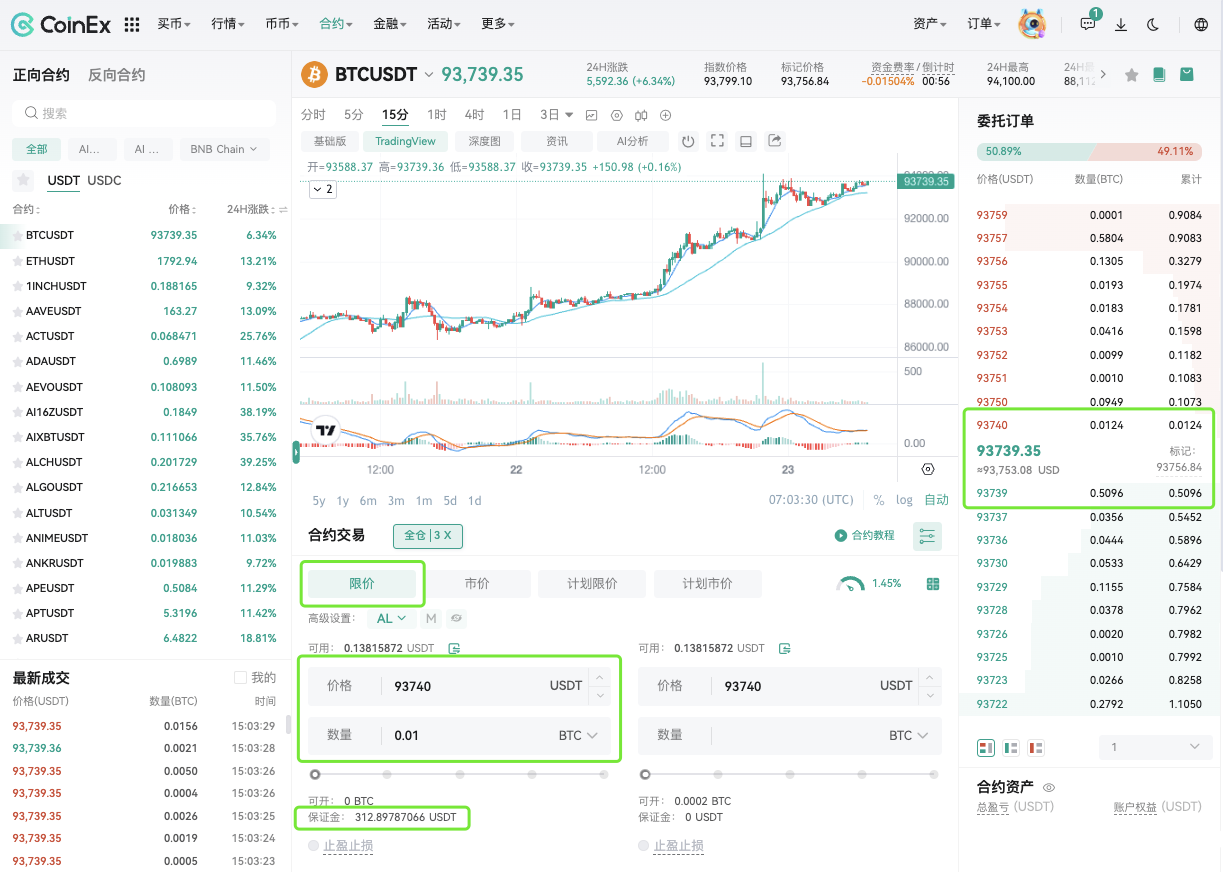The image size is (1223, 872).
Task: Add BTCUSDT to favorites with header star
Action: point(1132,75)
